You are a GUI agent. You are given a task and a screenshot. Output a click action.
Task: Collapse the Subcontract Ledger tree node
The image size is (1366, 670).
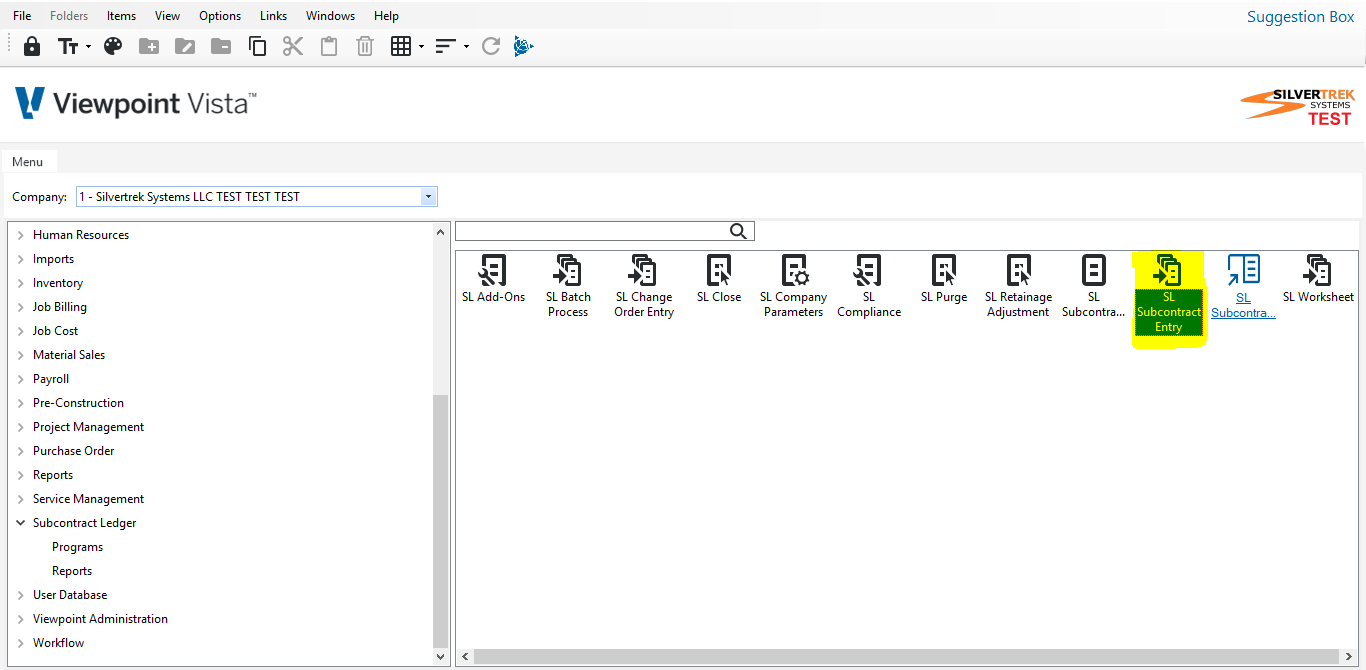tap(21, 523)
